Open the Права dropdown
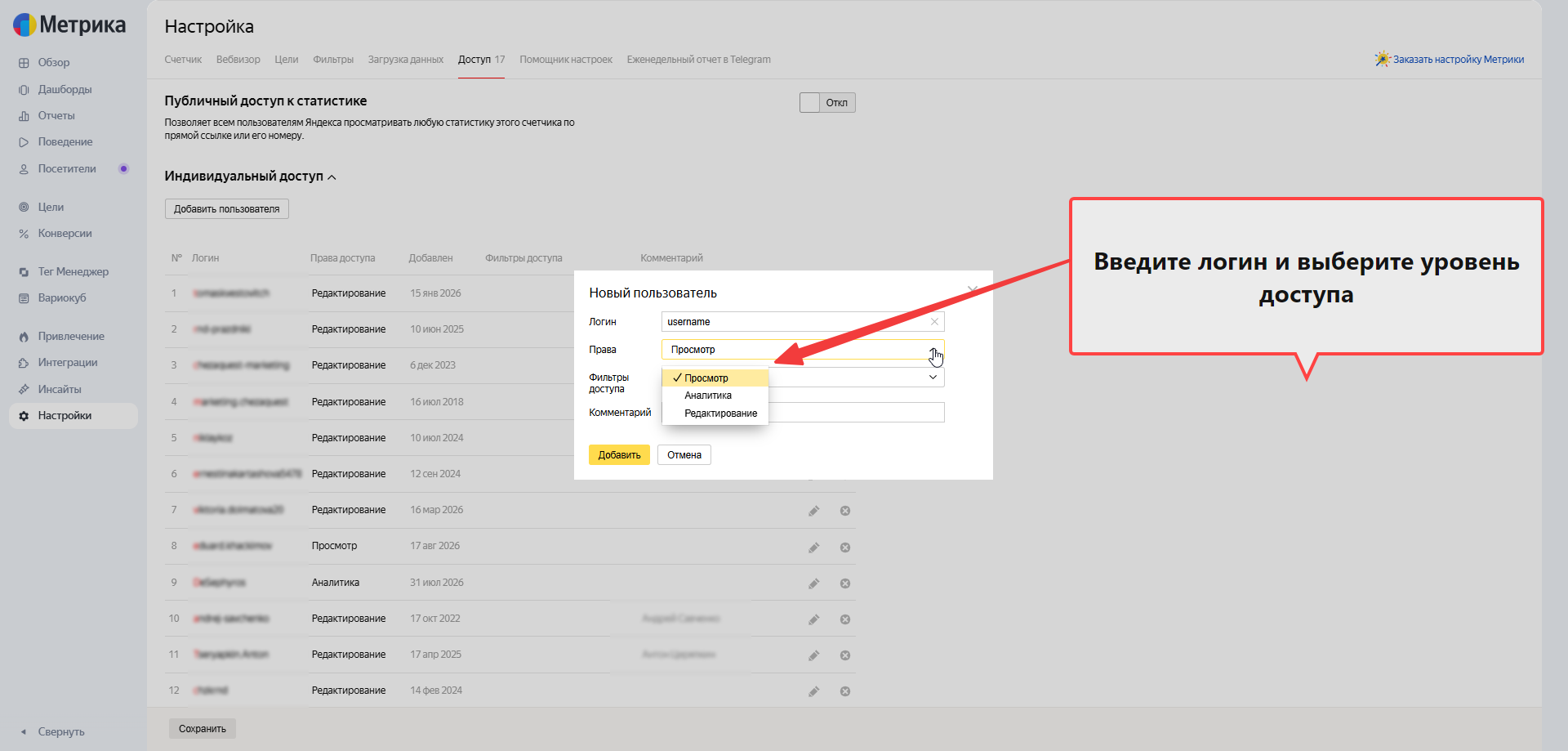1568x751 pixels. pos(803,350)
